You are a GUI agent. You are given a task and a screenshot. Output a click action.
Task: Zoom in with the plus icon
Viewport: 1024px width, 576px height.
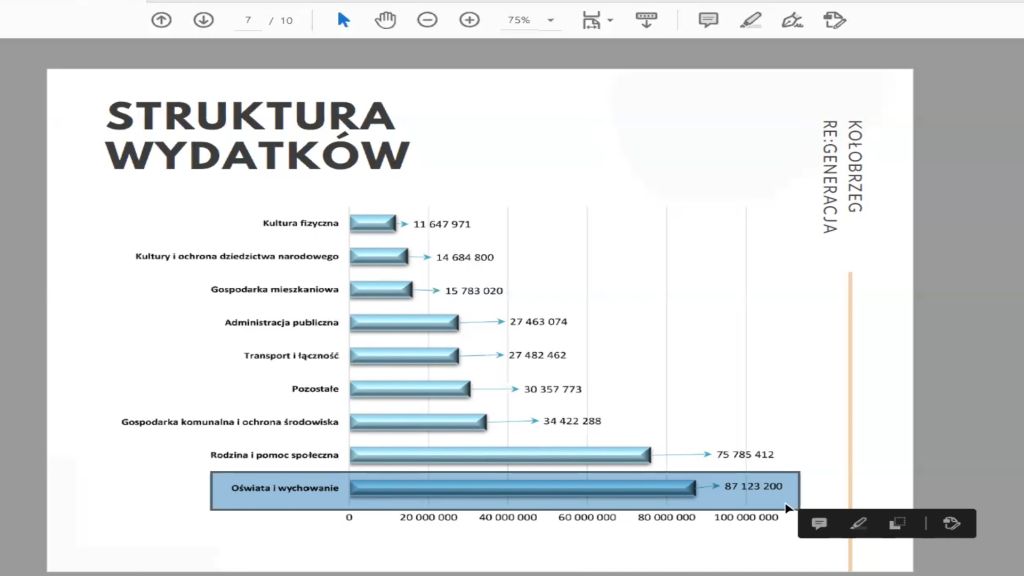coord(469,20)
